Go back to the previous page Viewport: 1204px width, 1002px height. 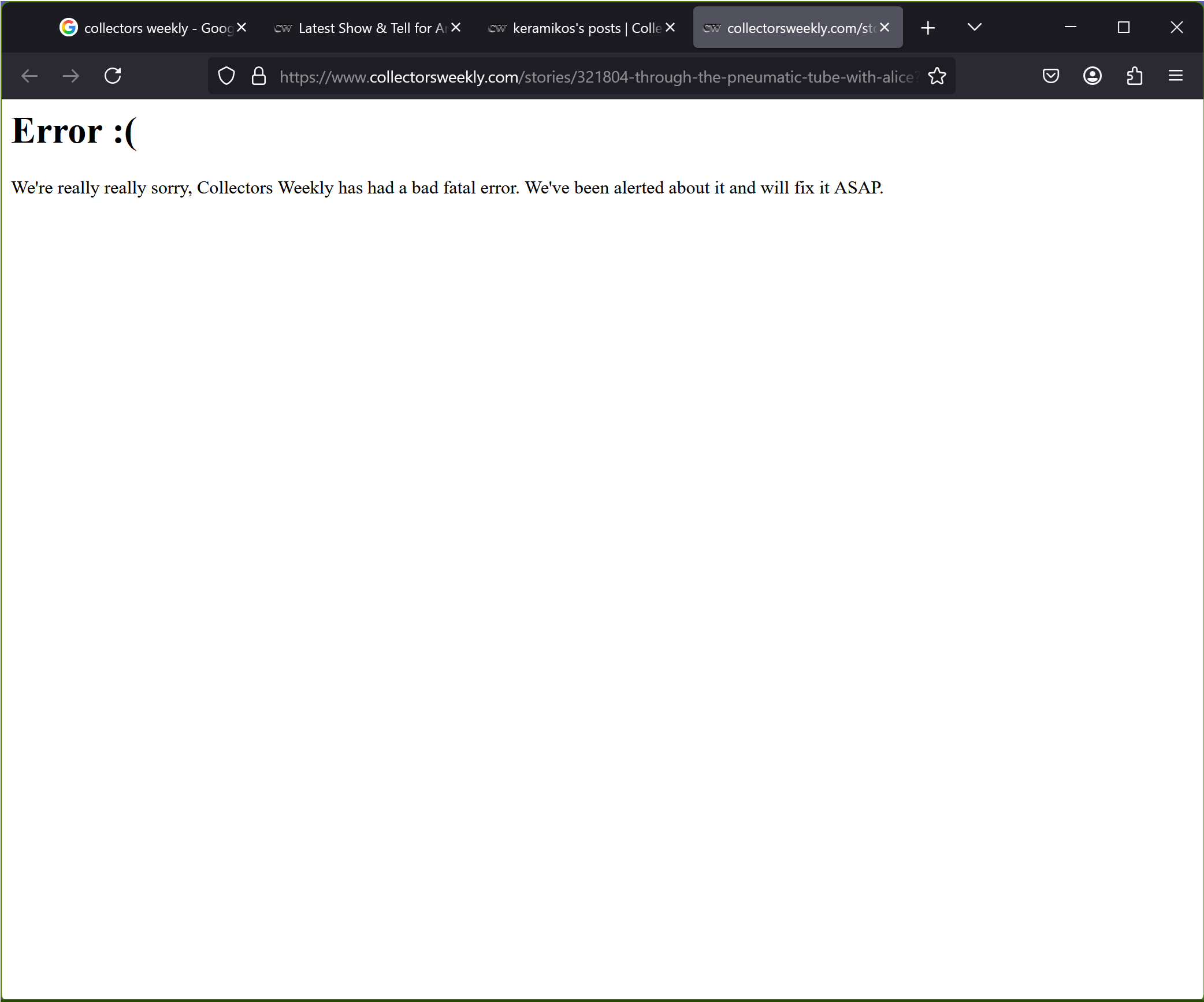(29, 76)
